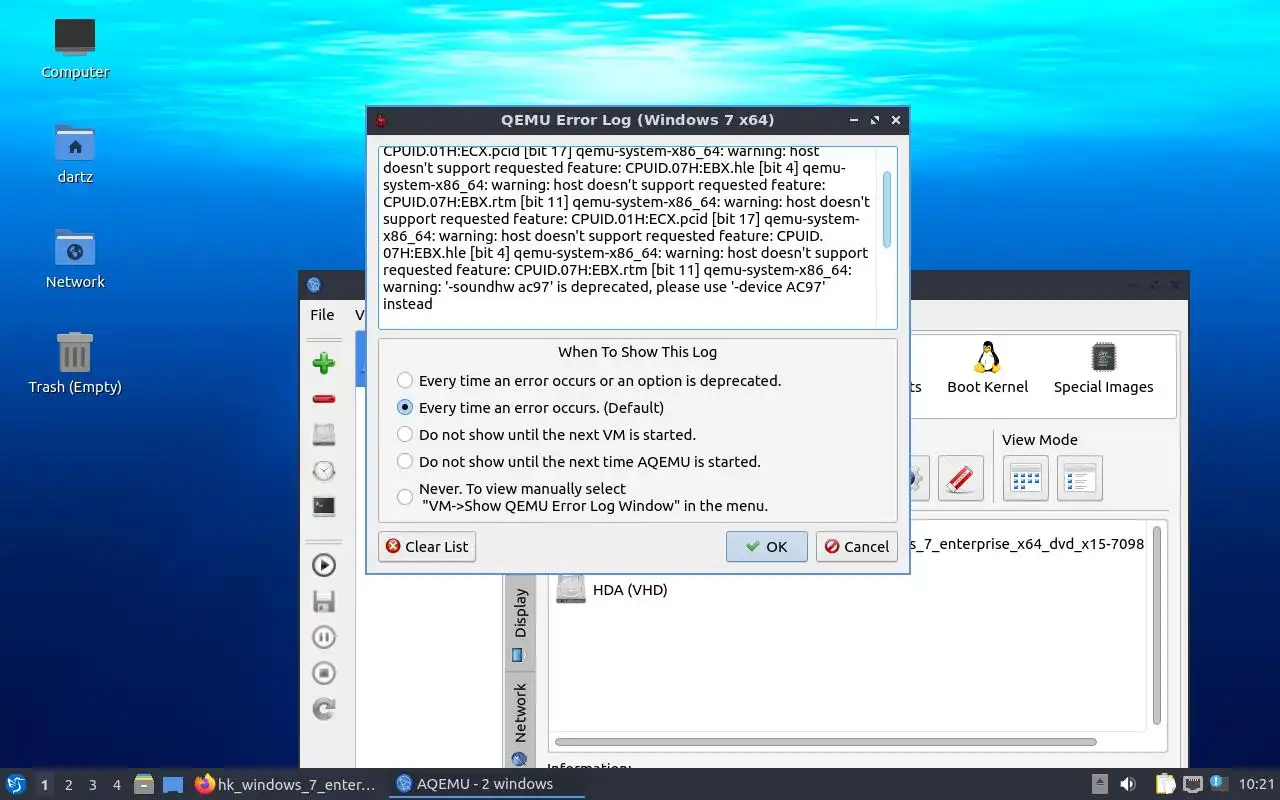The width and height of the screenshot is (1280, 800).
Task: Click the clock icon in AQEMU sidebar
Action: [x=323, y=470]
